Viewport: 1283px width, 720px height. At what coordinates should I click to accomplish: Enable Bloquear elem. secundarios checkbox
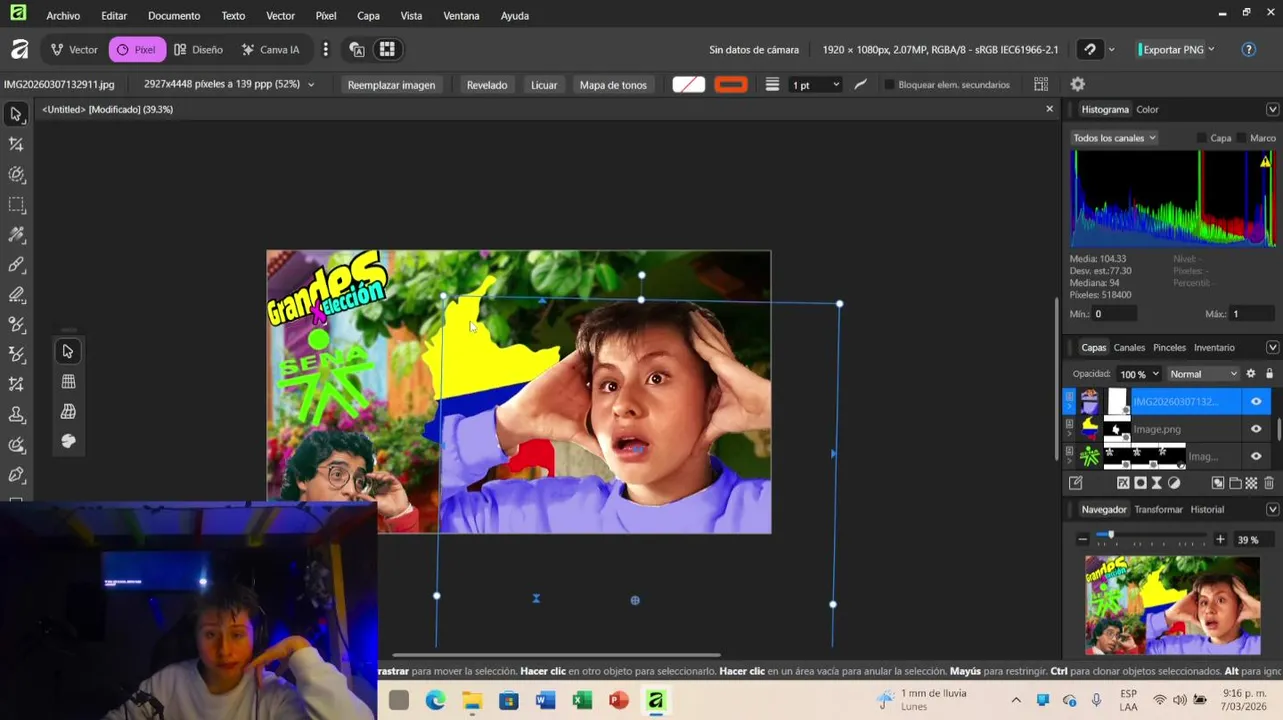pos(889,85)
